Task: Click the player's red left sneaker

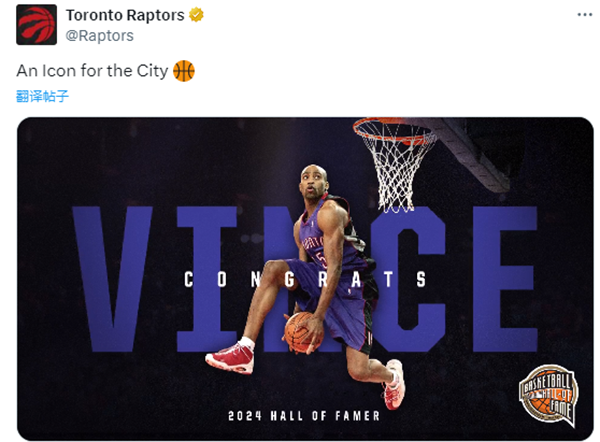Action: (x=231, y=358)
